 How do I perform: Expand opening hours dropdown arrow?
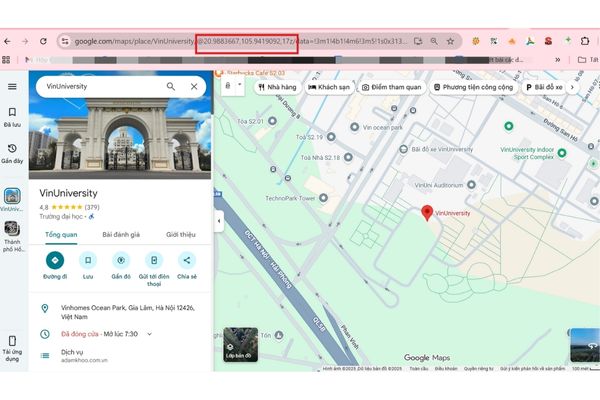coord(150,334)
